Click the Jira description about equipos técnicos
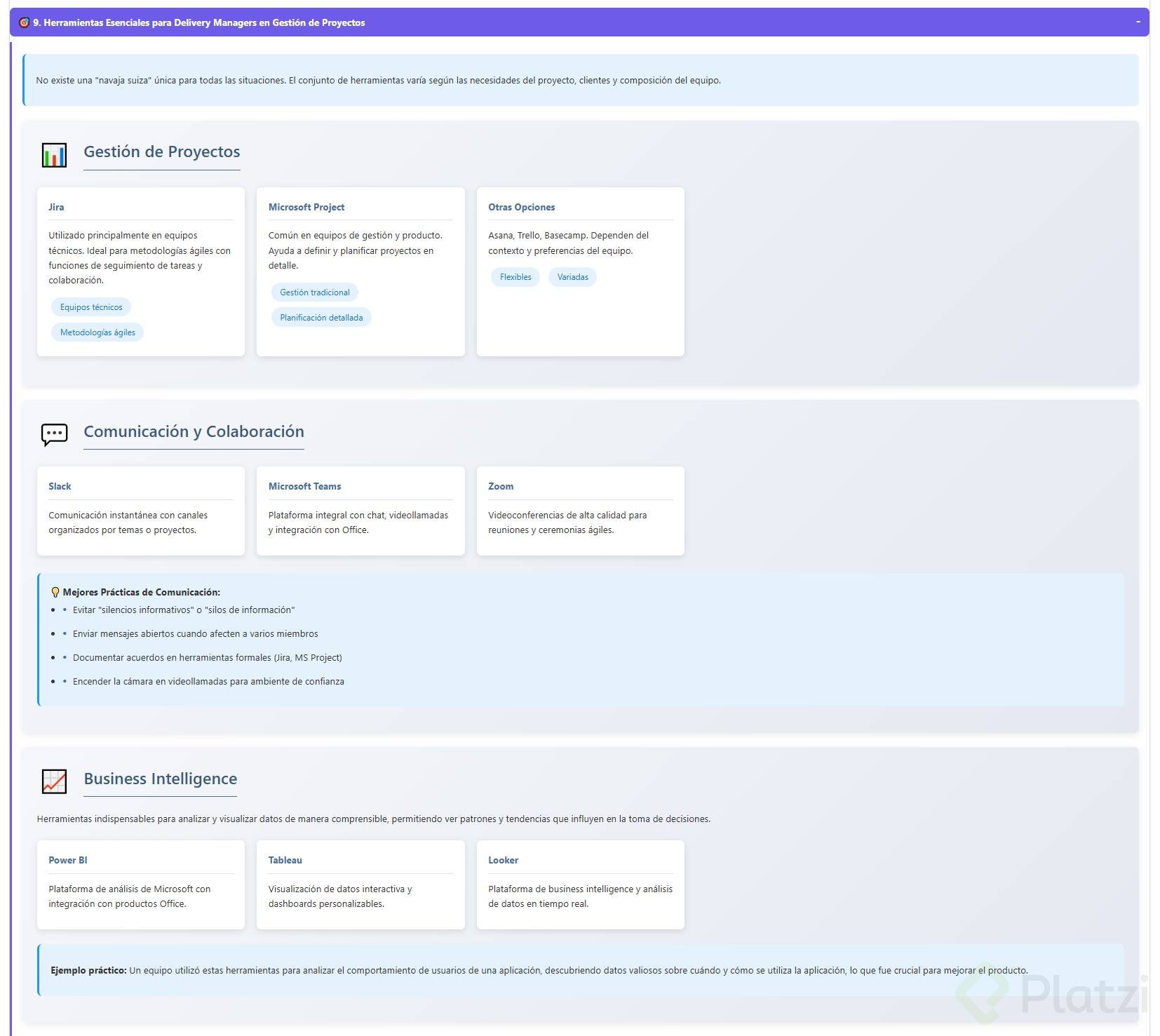Viewport: 1160px width, 1036px height. (x=140, y=258)
